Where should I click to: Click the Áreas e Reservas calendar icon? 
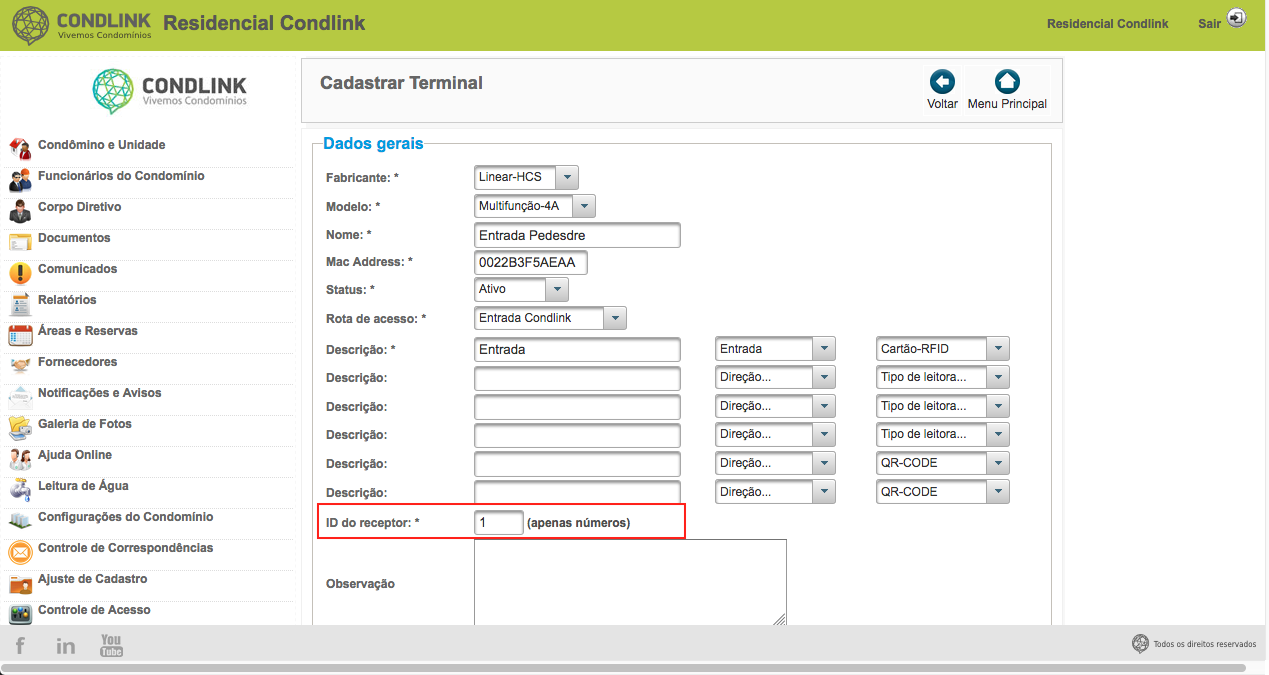[x=20, y=335]
